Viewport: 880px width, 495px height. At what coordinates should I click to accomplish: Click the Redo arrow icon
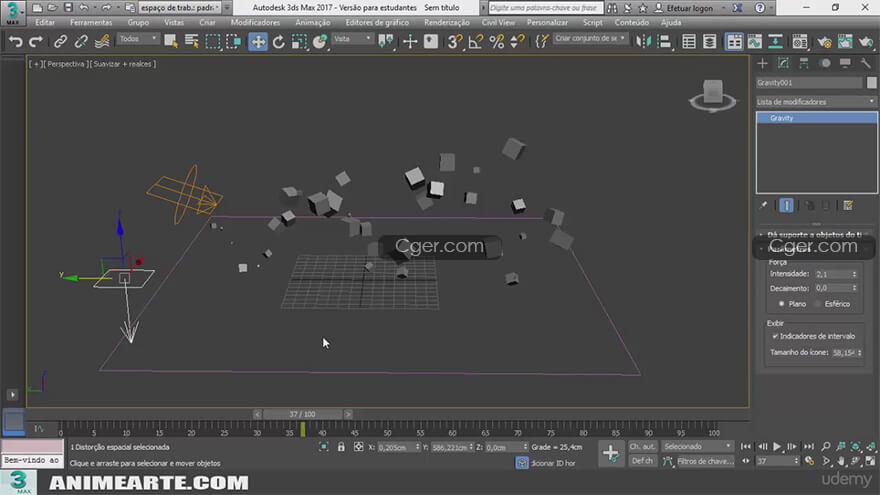[x=36, y=42]
